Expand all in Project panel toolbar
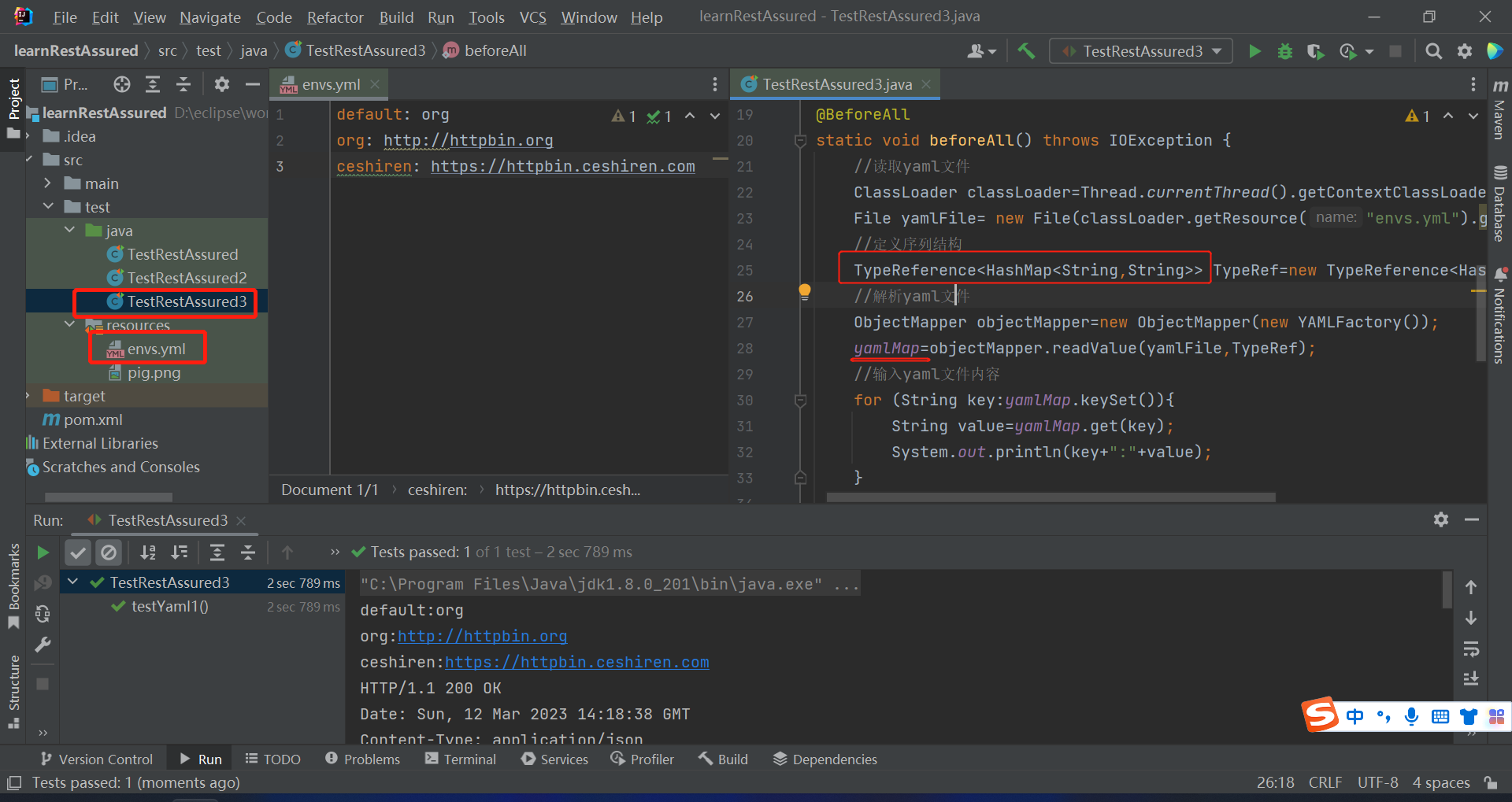The height and width of the screenshot is (802, 1512). 153,84
